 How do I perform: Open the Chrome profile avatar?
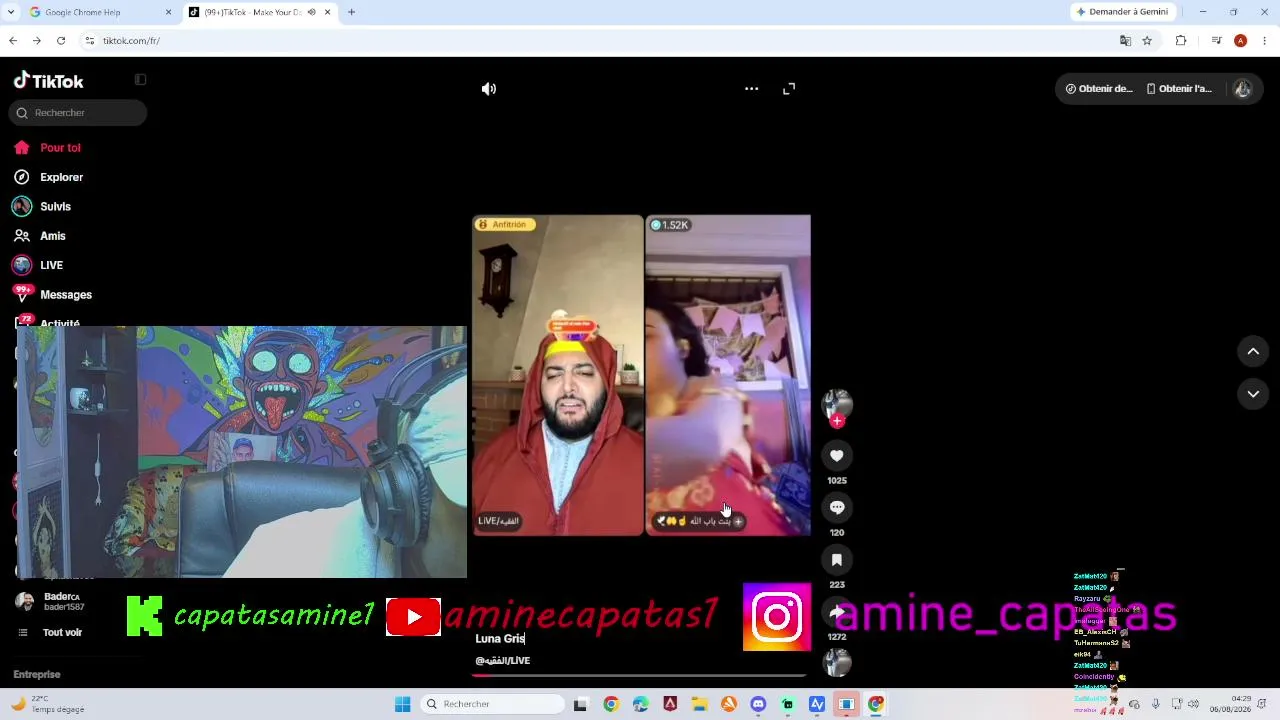[1240, 41]
